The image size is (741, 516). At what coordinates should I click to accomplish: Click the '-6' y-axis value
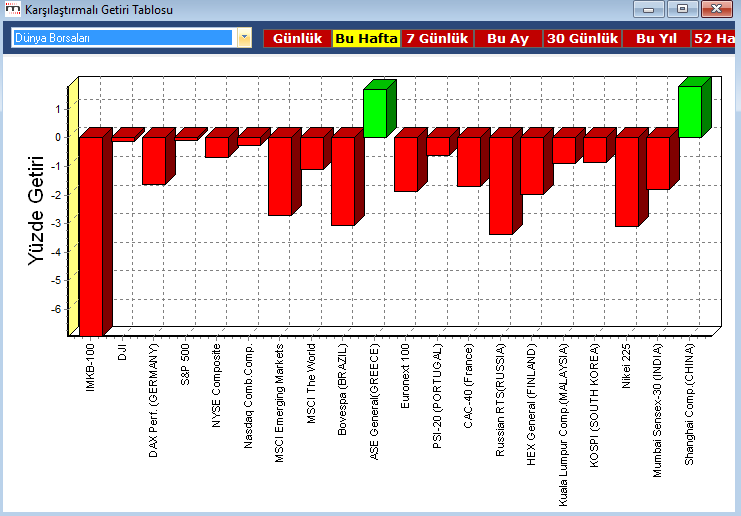tap(56, 309)
